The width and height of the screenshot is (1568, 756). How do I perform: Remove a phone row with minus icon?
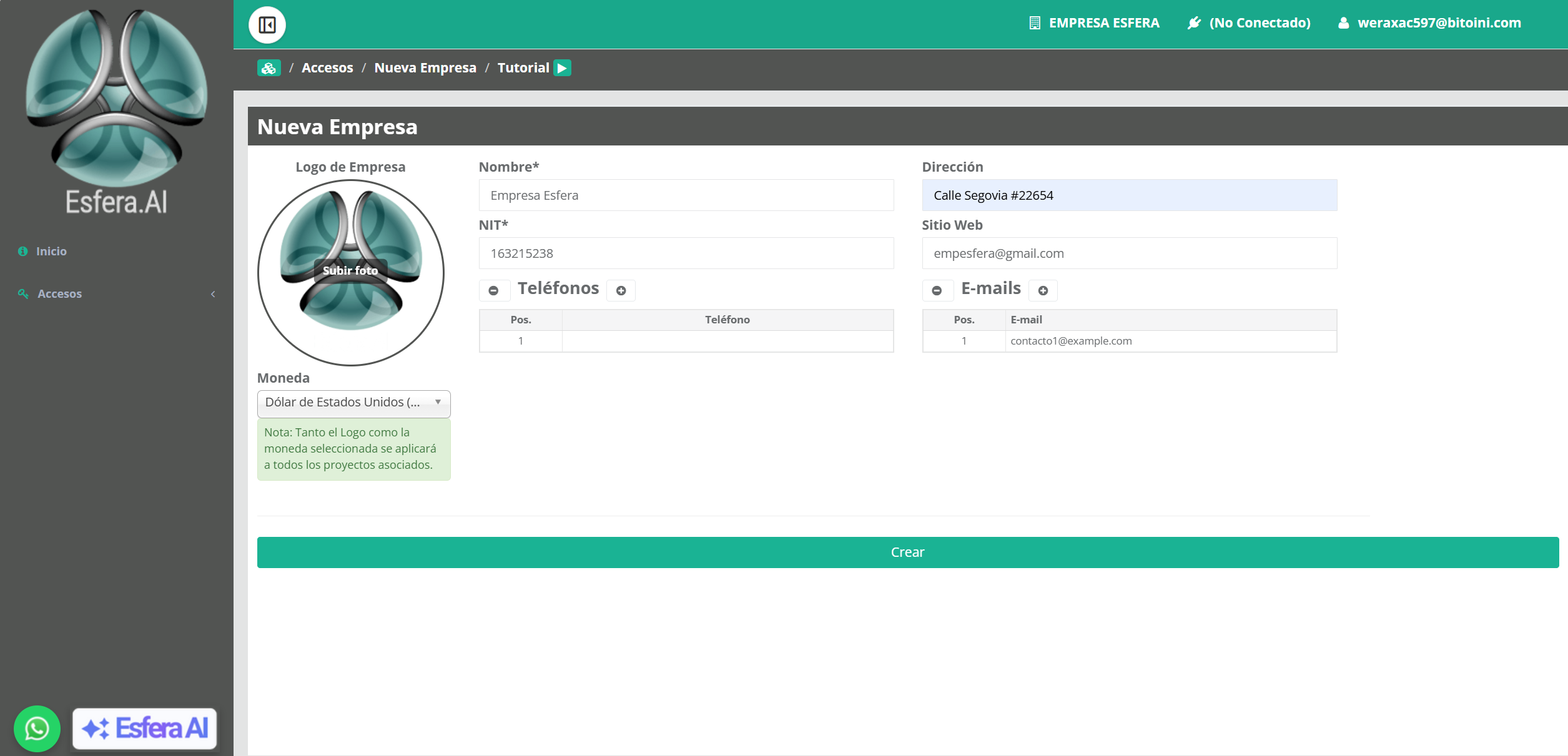(x=494, y=290)
